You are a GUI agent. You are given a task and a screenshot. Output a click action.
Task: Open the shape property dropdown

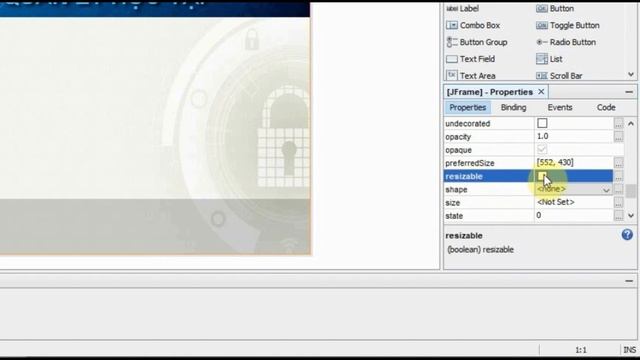point(606,190)
